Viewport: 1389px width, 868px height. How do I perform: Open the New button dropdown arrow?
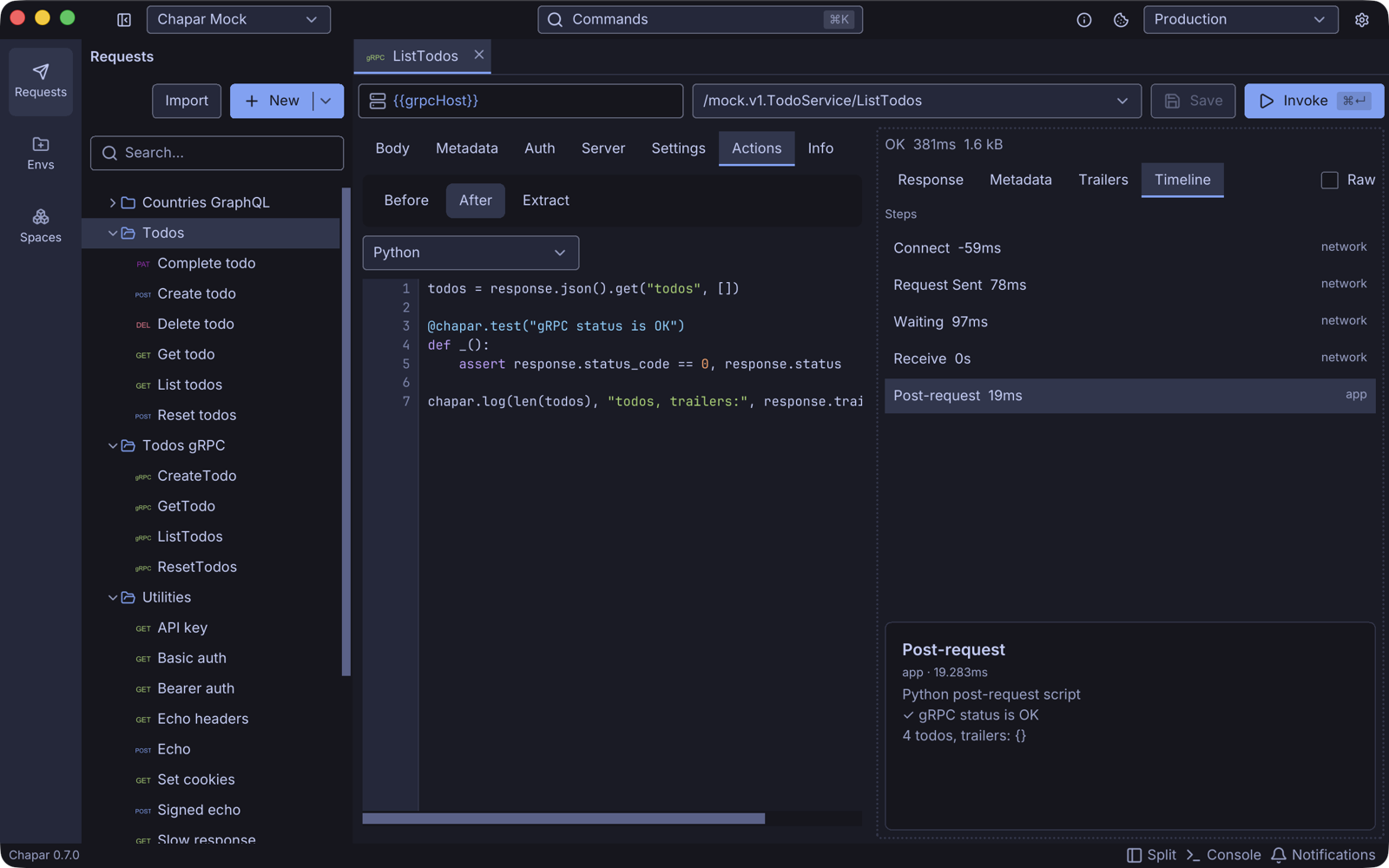pyautogui.click(x=327, y=101)
